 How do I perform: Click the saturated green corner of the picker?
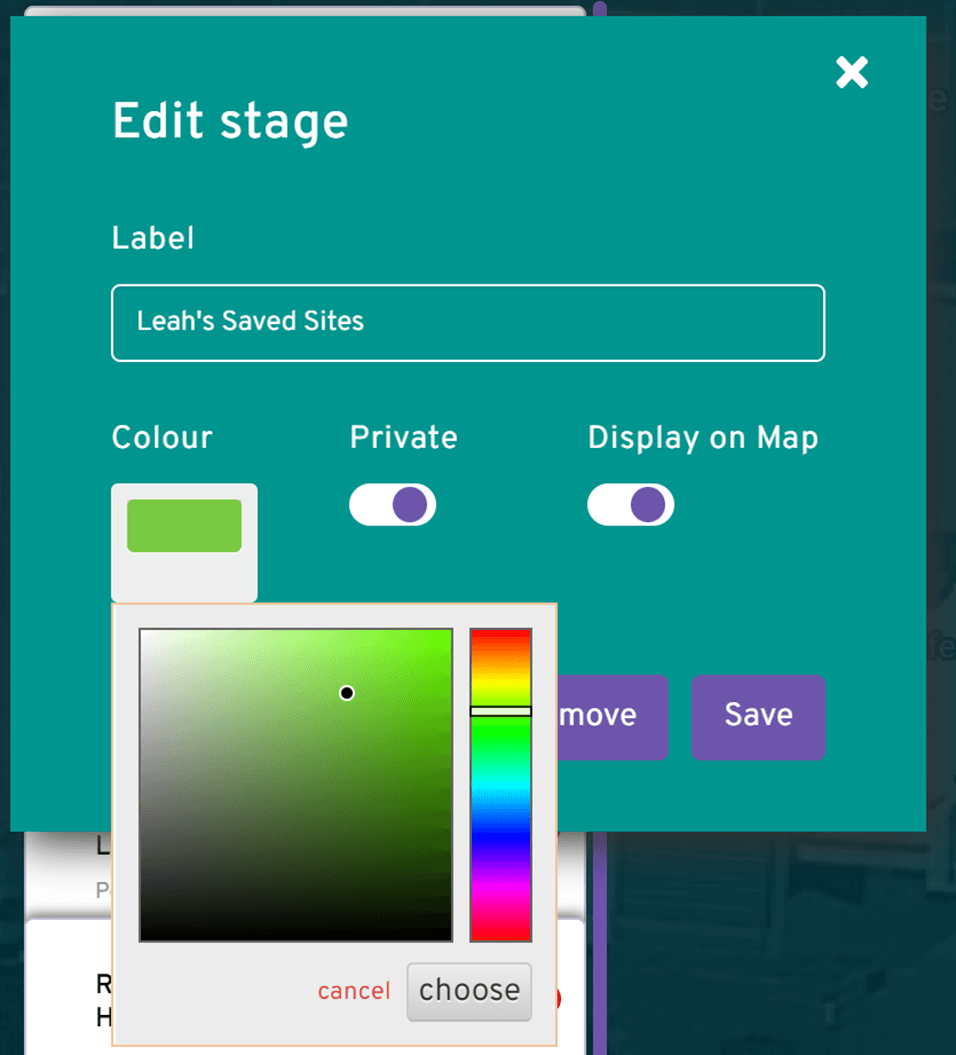coord(445,635)
